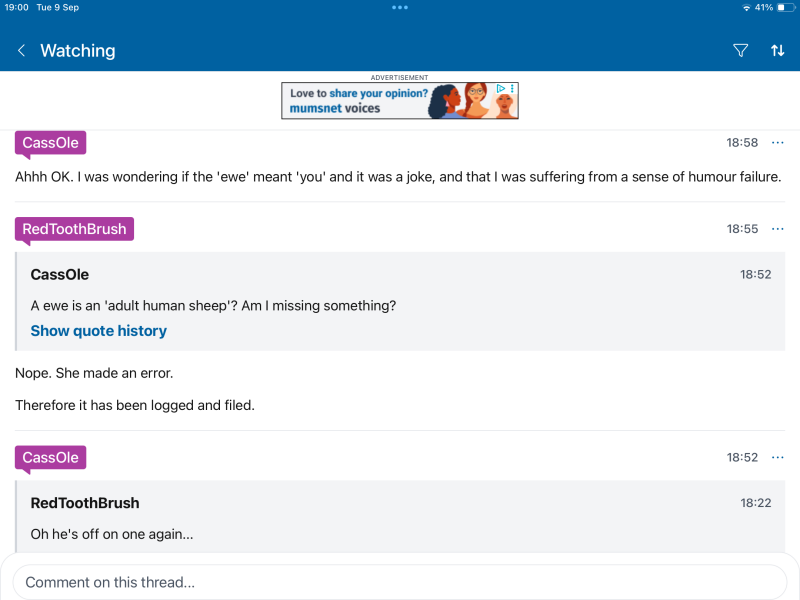Tap the back arrow beside Watching
This screenshot has width=800, height=600.
(21, 51)
